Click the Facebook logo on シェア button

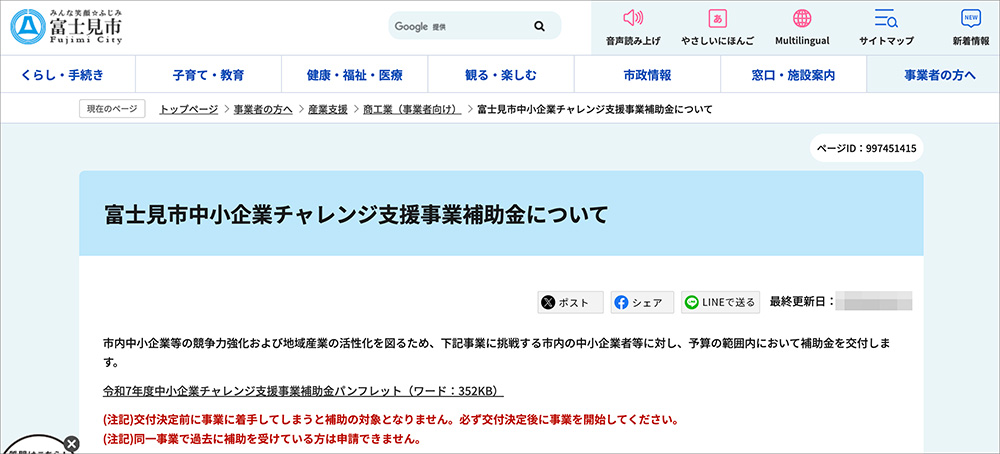[621, 303]
